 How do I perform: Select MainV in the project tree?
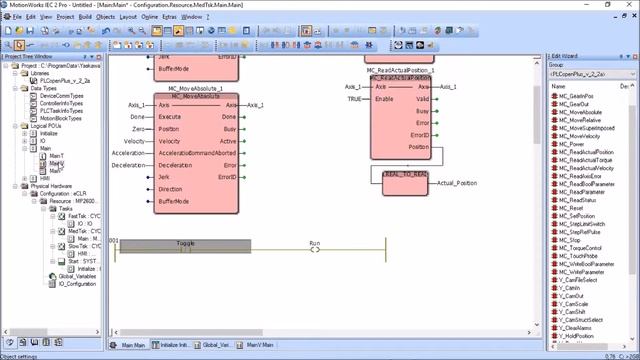57,163
